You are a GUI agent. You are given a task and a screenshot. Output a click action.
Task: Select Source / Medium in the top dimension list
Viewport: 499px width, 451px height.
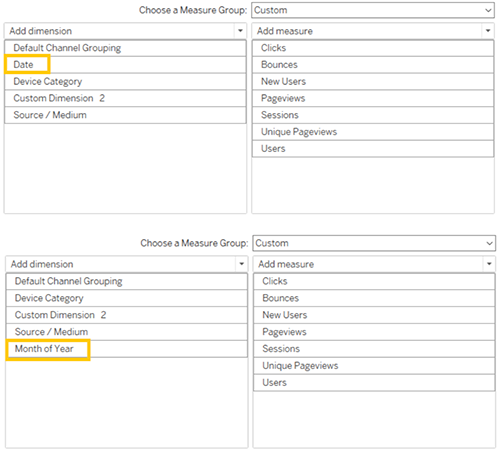(125, 115)
